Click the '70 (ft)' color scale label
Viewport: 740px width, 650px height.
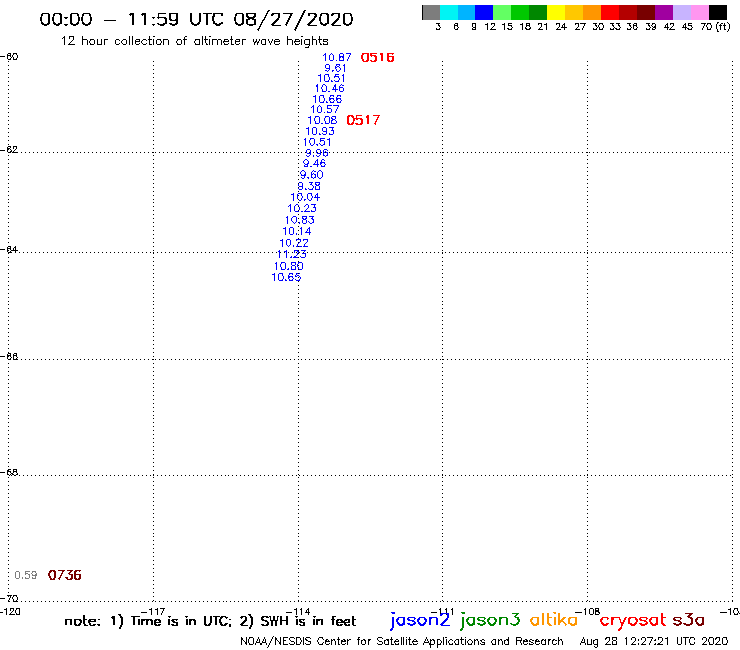[715, 27]
